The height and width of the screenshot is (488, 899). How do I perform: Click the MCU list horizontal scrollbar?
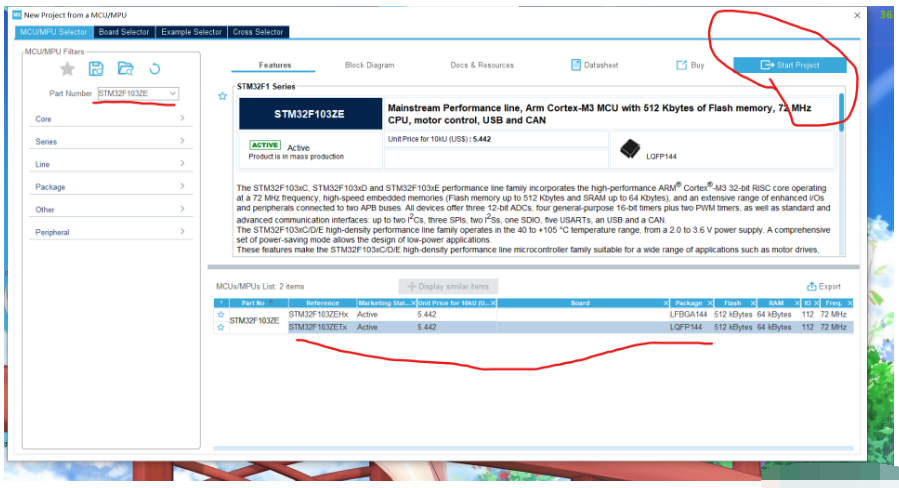pyautogui.click(x=533, y=448)
